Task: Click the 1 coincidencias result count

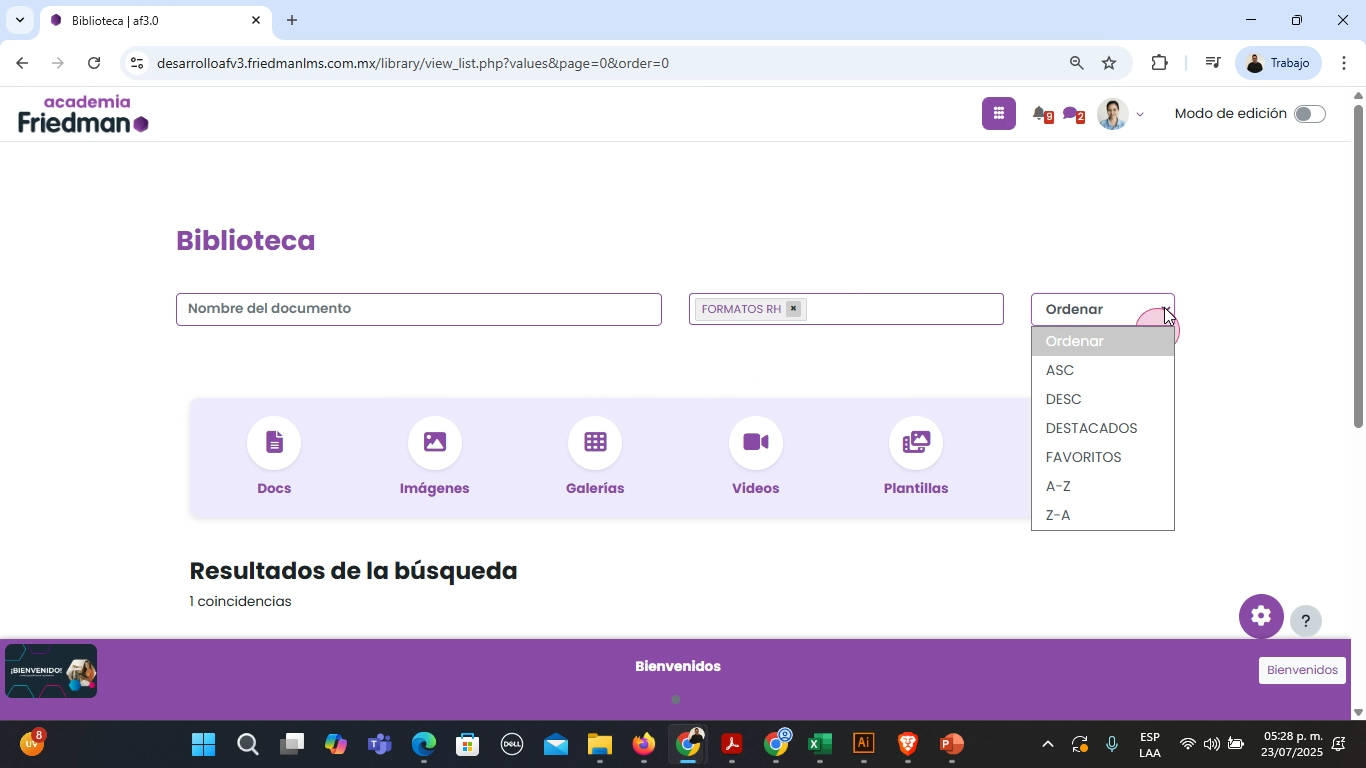Action: 240,601
